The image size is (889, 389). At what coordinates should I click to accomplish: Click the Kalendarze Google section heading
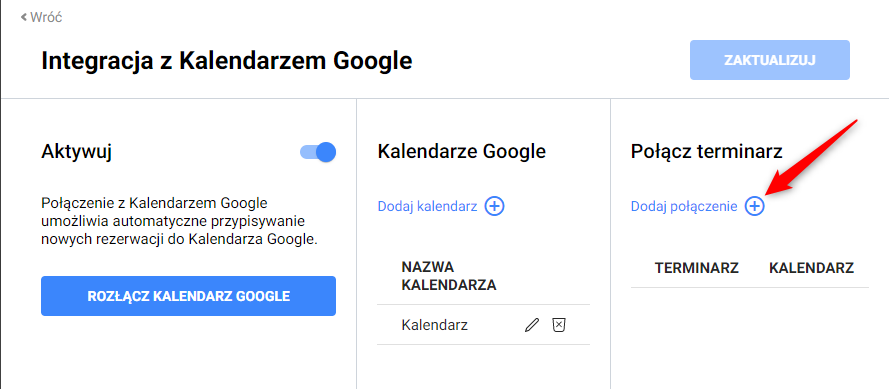462,151
